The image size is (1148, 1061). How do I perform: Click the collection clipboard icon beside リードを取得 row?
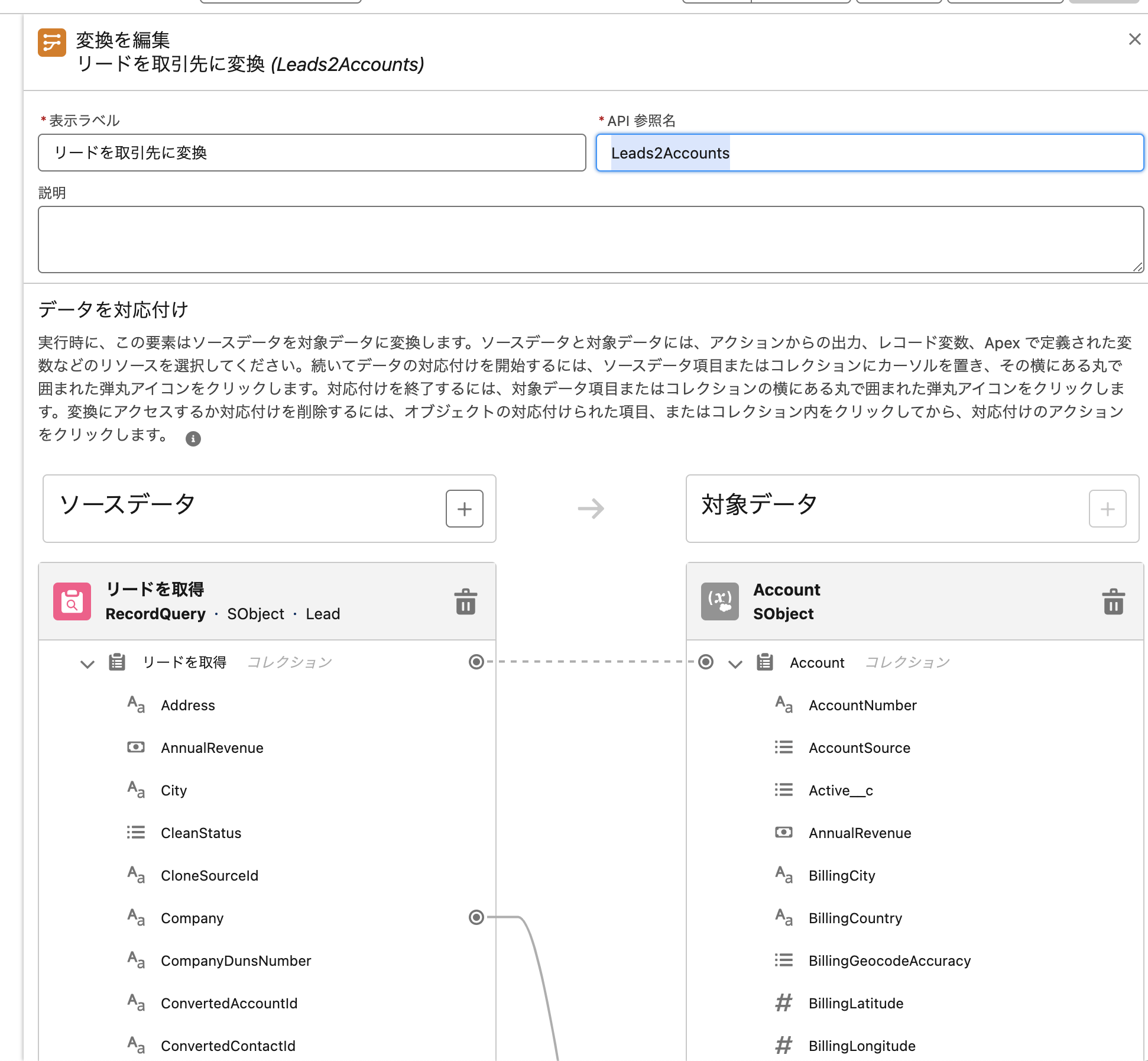click(117, 662)
